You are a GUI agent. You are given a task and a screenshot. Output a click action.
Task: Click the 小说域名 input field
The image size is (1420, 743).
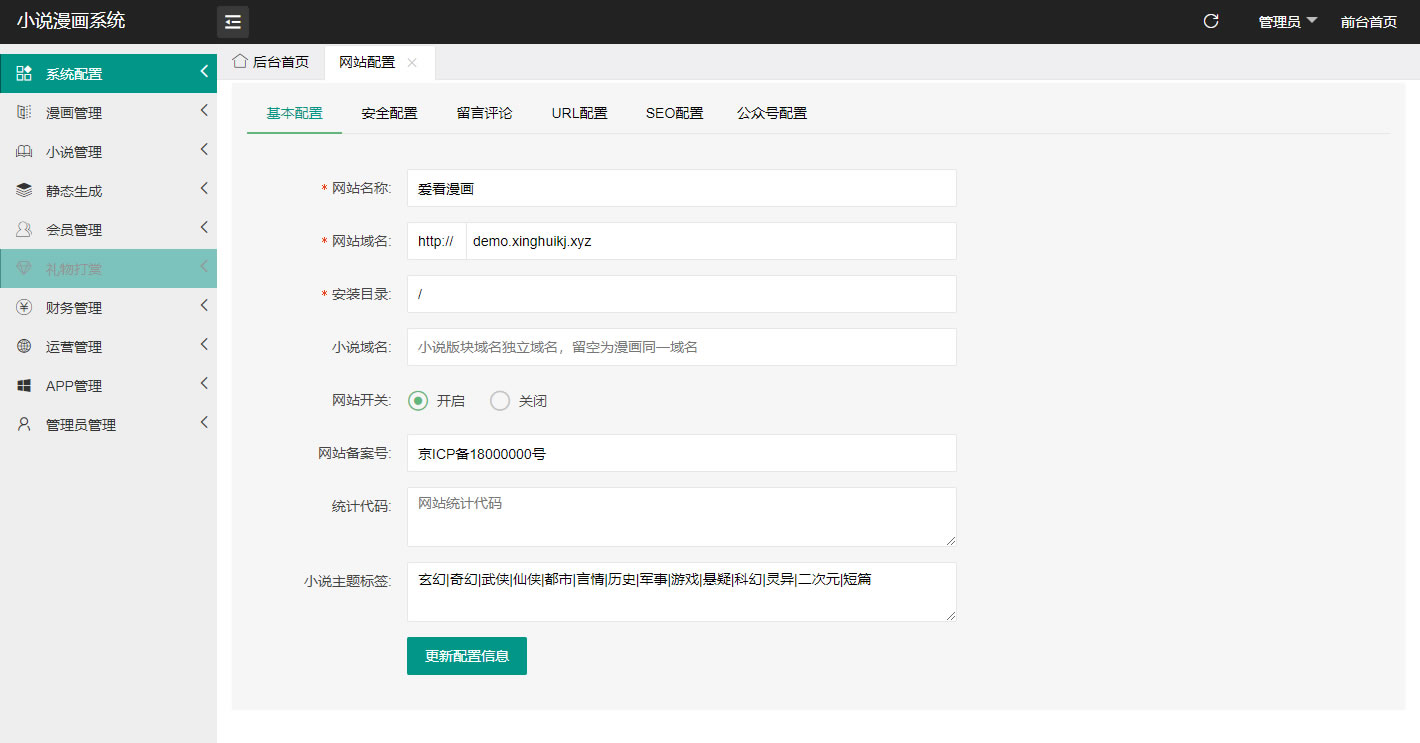pyautogui.click(x=682, y=347)
